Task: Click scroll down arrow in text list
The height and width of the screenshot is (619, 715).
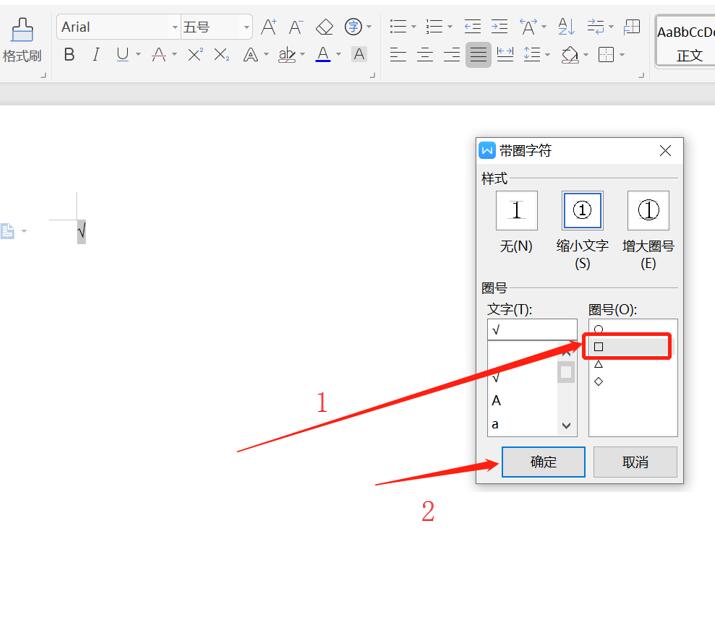Action: click(x=566, y=426)
